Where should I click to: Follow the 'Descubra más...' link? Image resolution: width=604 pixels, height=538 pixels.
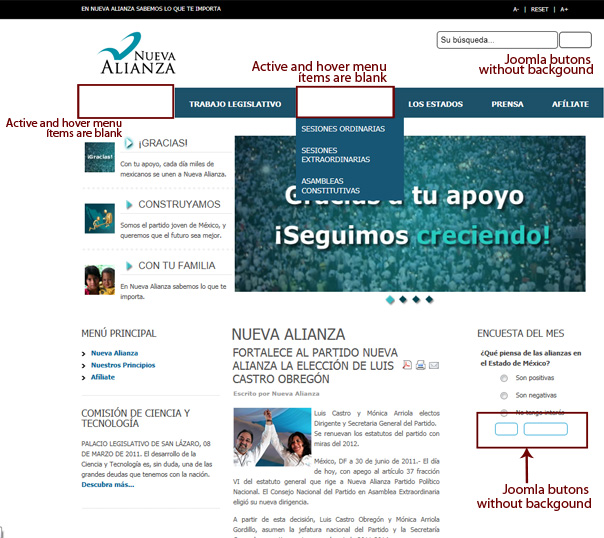coord(108,485)
